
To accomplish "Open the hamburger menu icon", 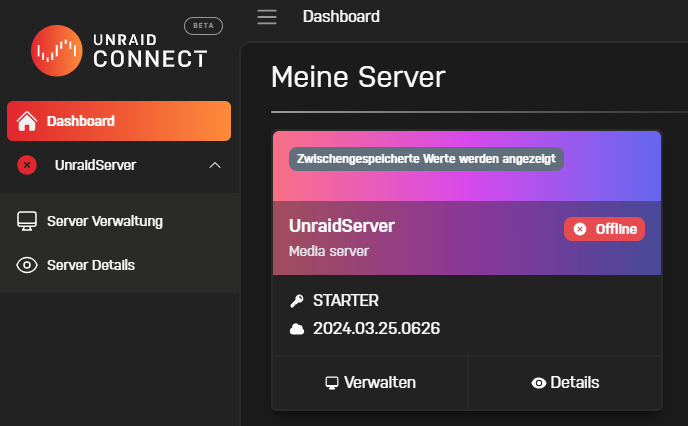I will click(267, 17).
